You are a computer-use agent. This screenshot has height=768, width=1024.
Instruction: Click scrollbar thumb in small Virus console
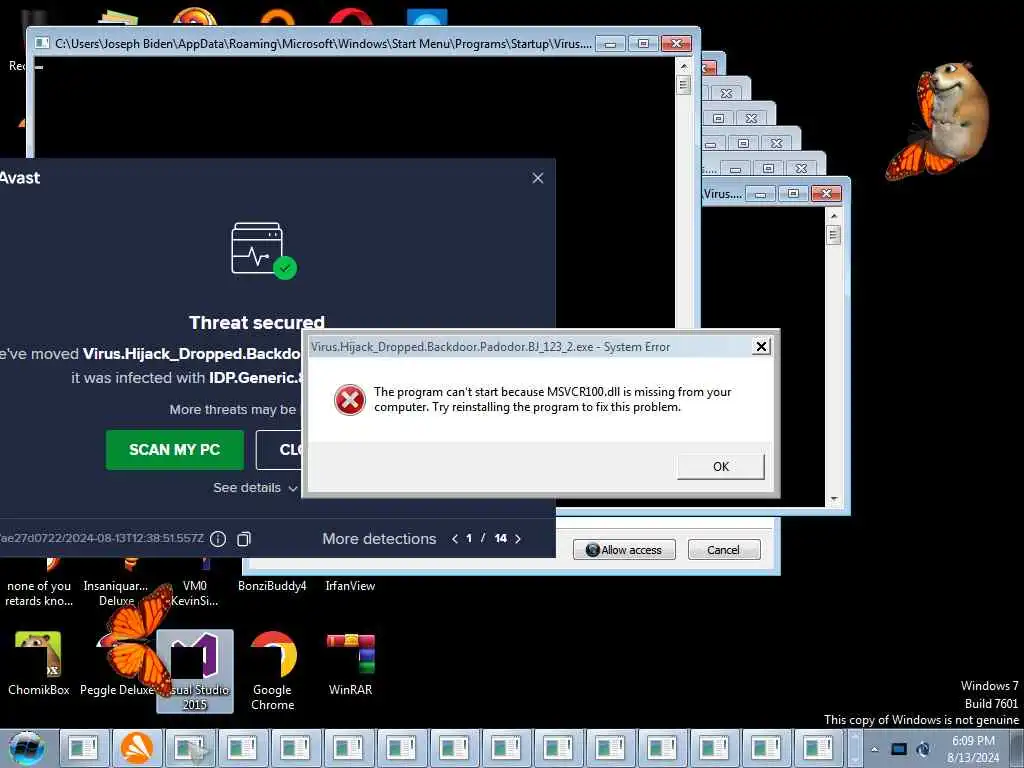tap(833, 234)
